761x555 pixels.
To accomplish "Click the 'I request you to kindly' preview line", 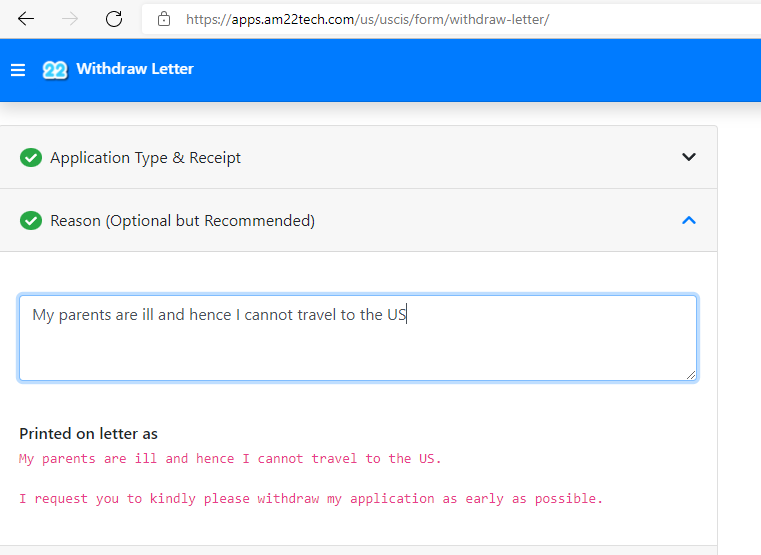I will 311,498.
